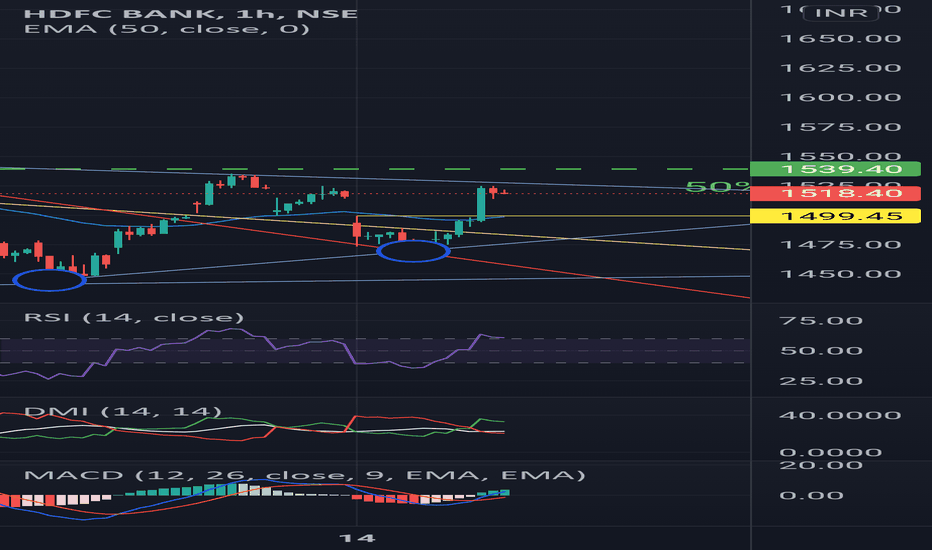Click the 1625.00 price axis label

840,68
